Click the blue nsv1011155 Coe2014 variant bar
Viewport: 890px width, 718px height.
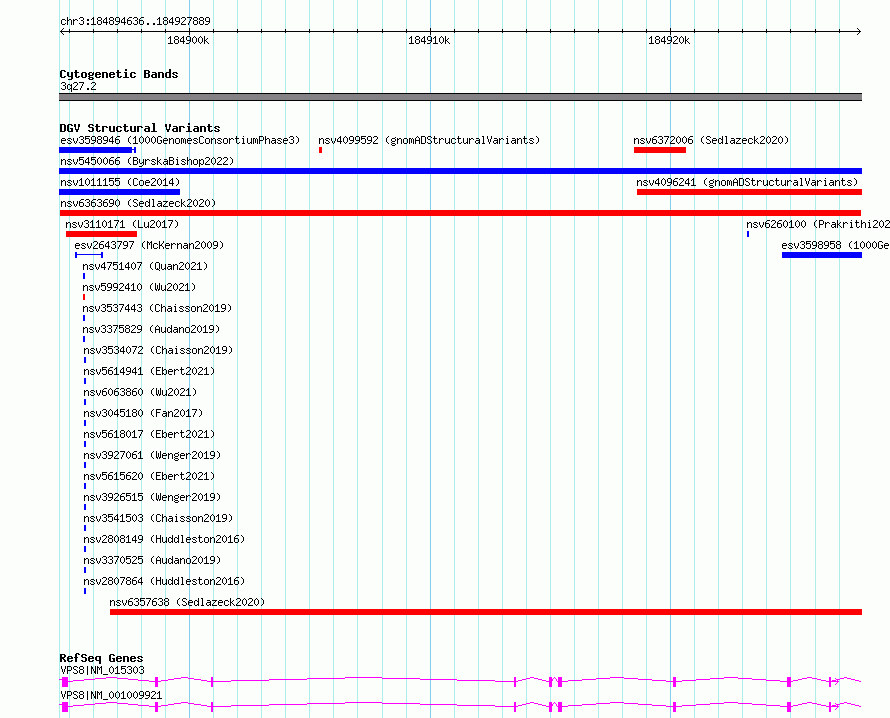(120, 192)
